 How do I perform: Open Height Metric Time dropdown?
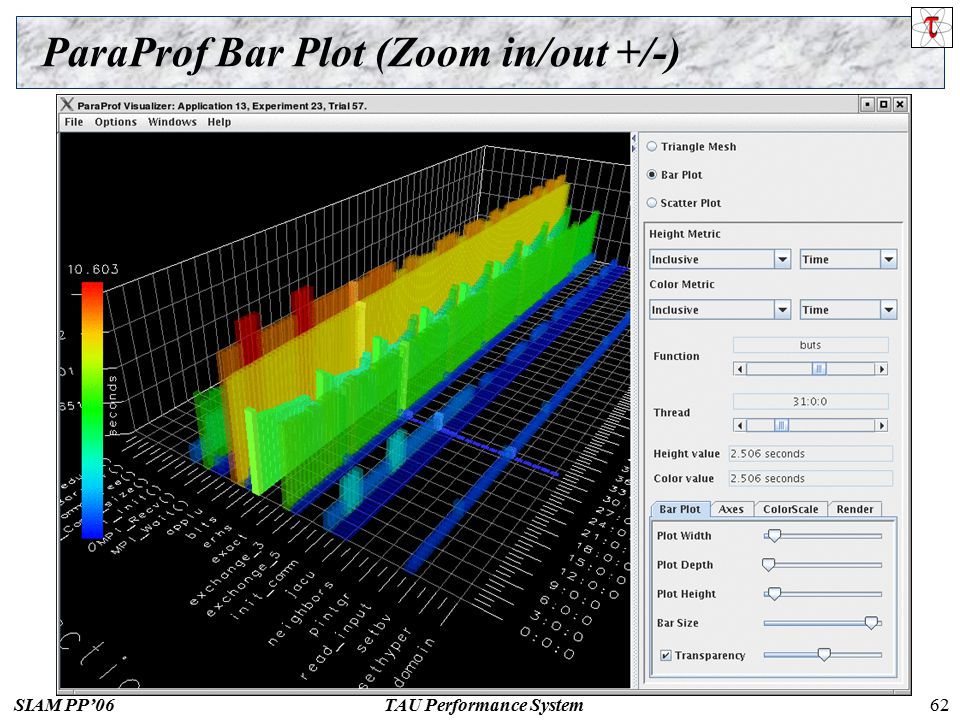coord(849,259)
